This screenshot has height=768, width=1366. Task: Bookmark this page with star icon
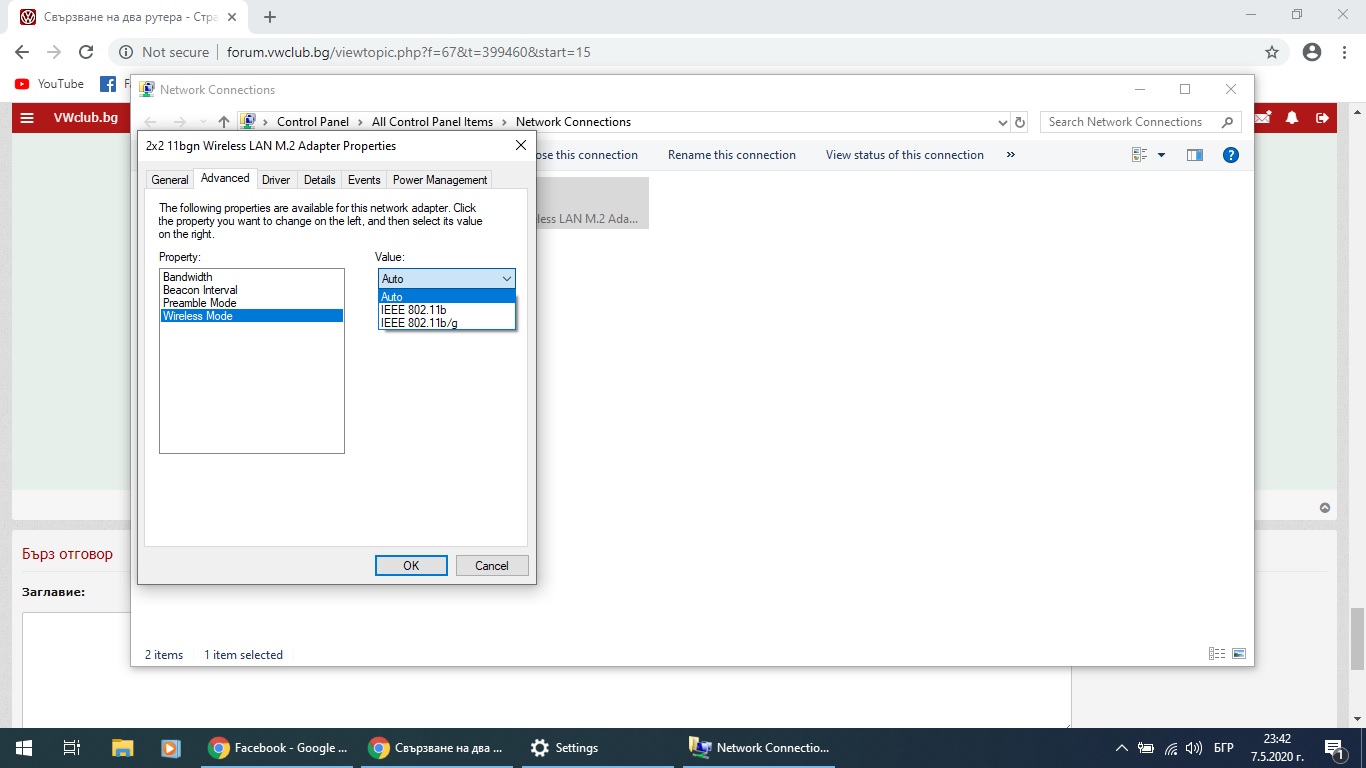[x=1272, y=52]
